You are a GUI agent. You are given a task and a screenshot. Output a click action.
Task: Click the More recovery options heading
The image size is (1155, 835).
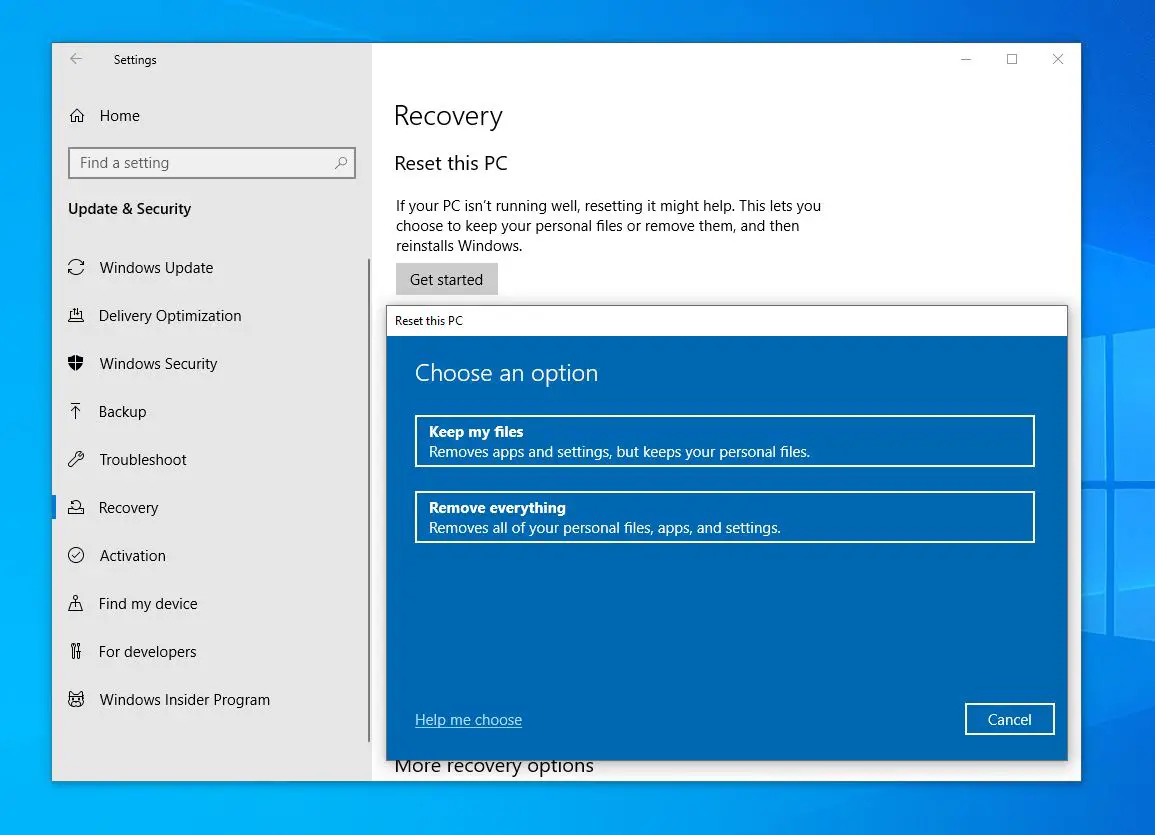[494, 767]
